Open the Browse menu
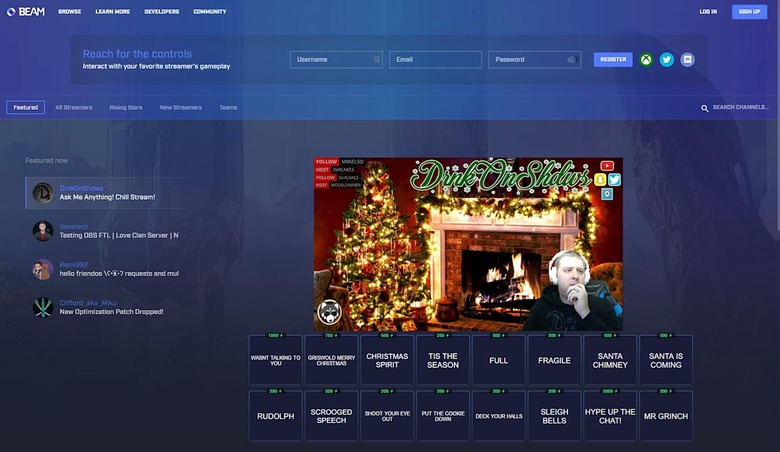 69,12
